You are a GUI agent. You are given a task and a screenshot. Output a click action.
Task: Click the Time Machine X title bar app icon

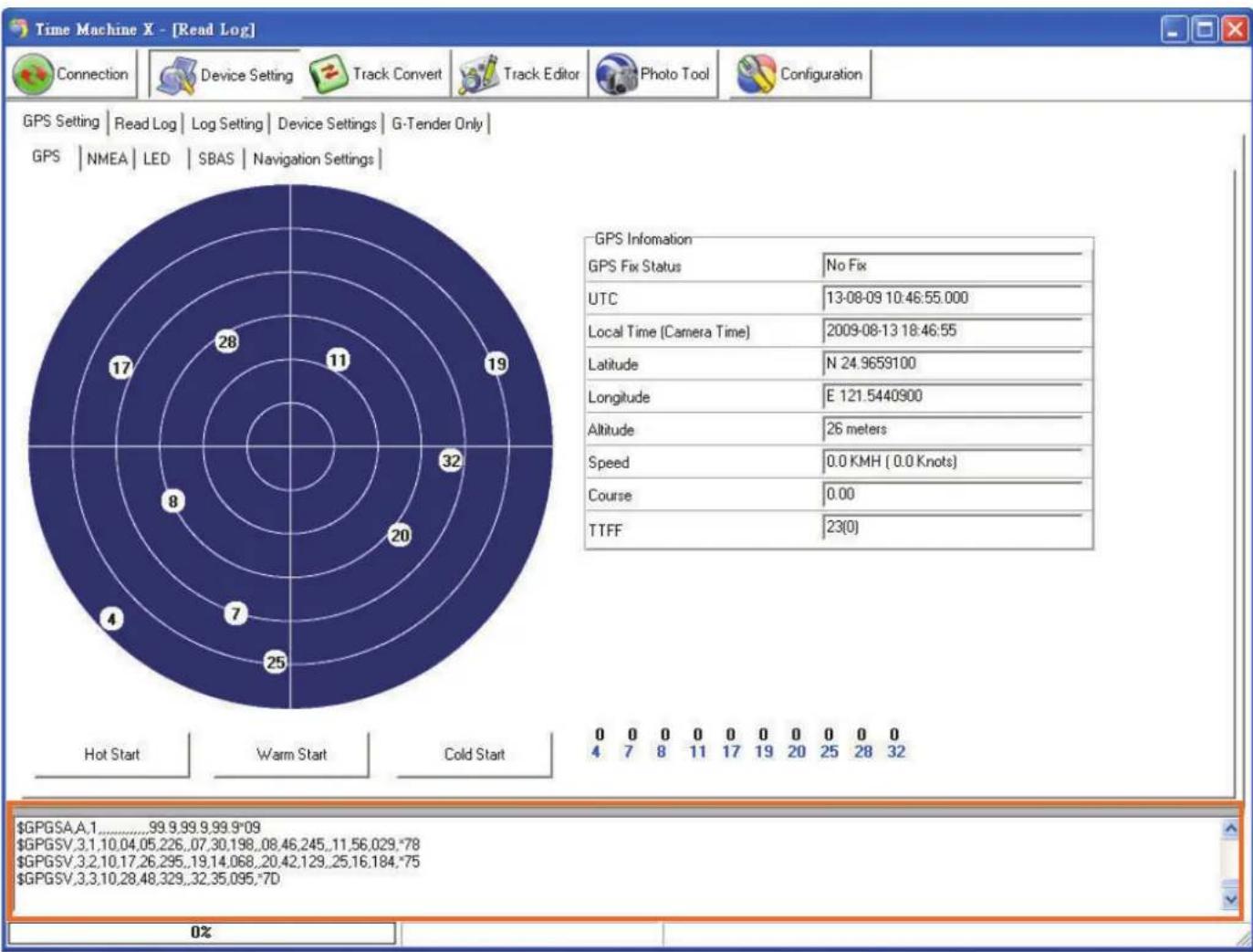coord(19,28)
